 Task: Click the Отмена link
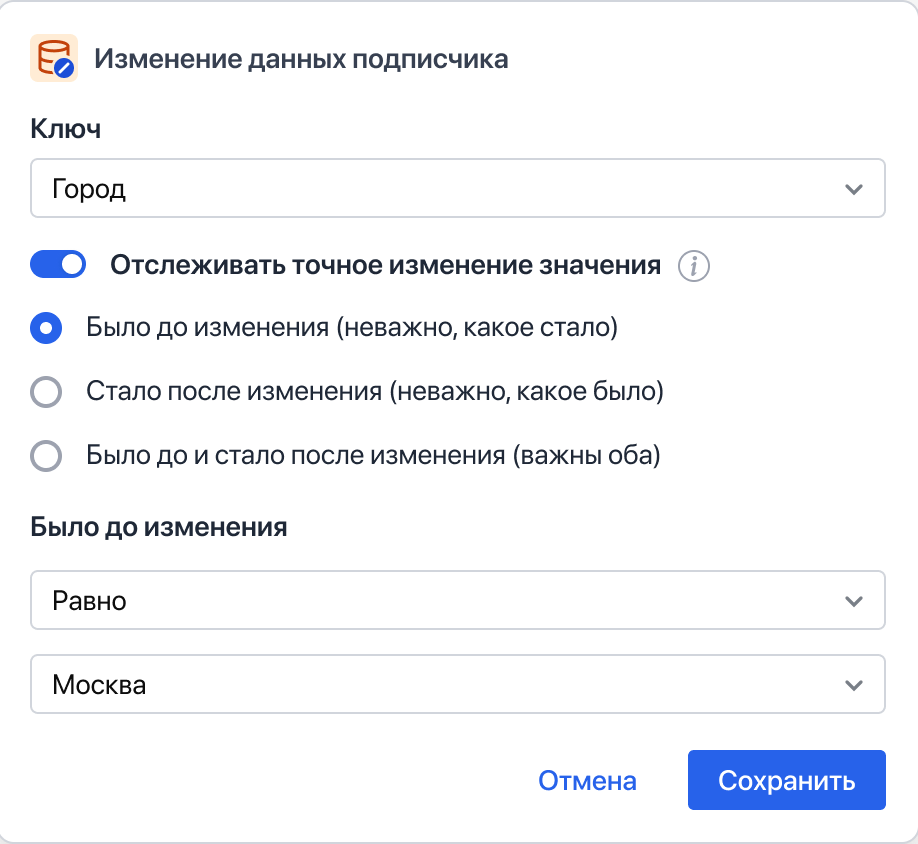coord(587,780)
